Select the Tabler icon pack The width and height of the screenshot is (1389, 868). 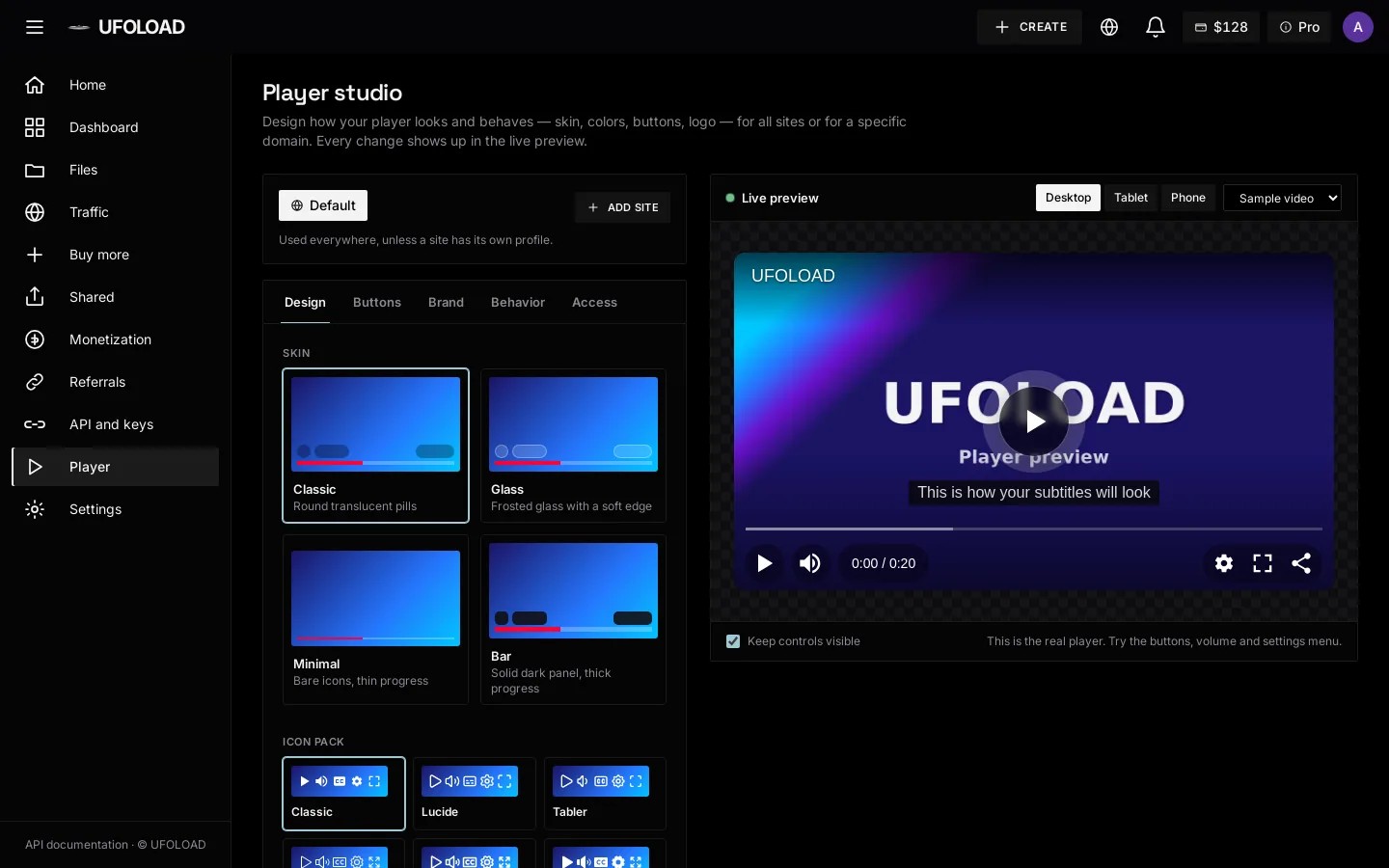tap(605, 794)
